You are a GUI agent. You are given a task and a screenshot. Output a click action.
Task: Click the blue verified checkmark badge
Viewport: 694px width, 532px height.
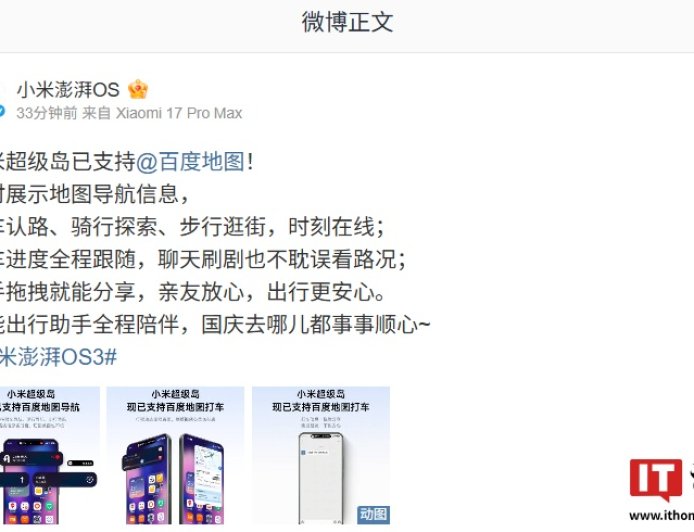pyautogui.click(x=2, y=111)
